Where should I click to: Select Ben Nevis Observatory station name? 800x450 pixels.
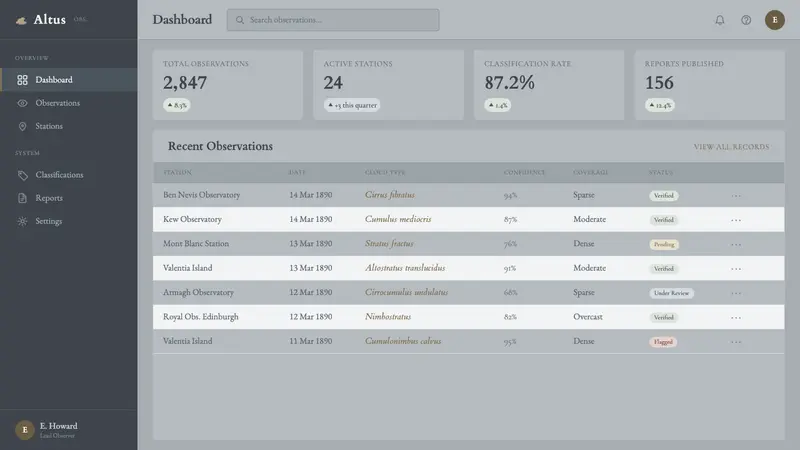(202, 195)
